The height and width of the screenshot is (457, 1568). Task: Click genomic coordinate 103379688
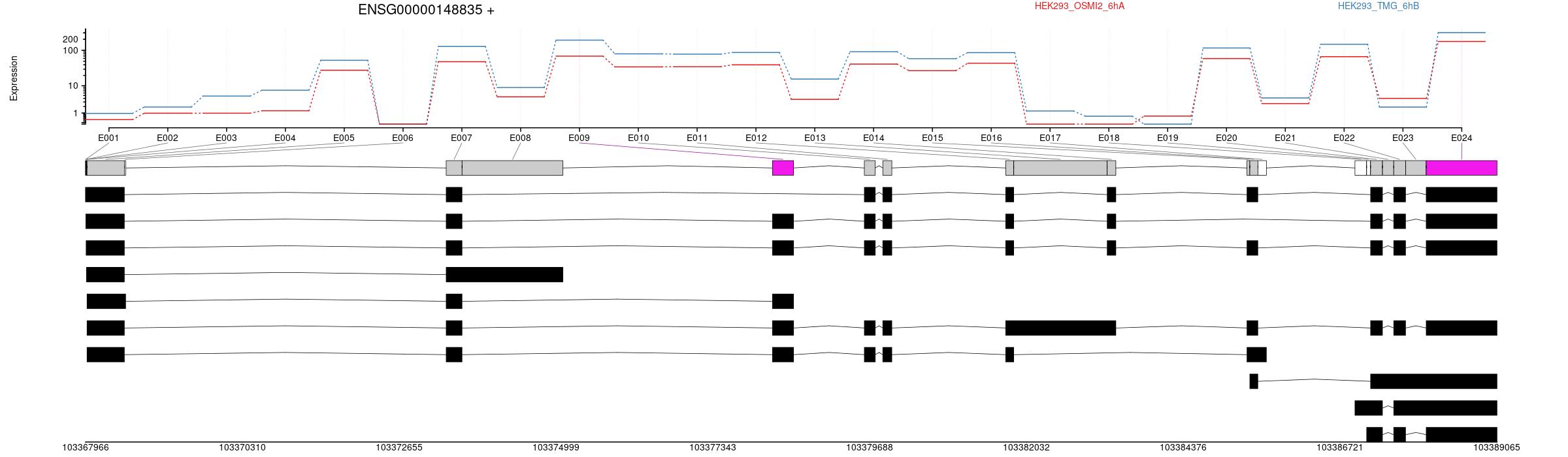coord(870,447)
